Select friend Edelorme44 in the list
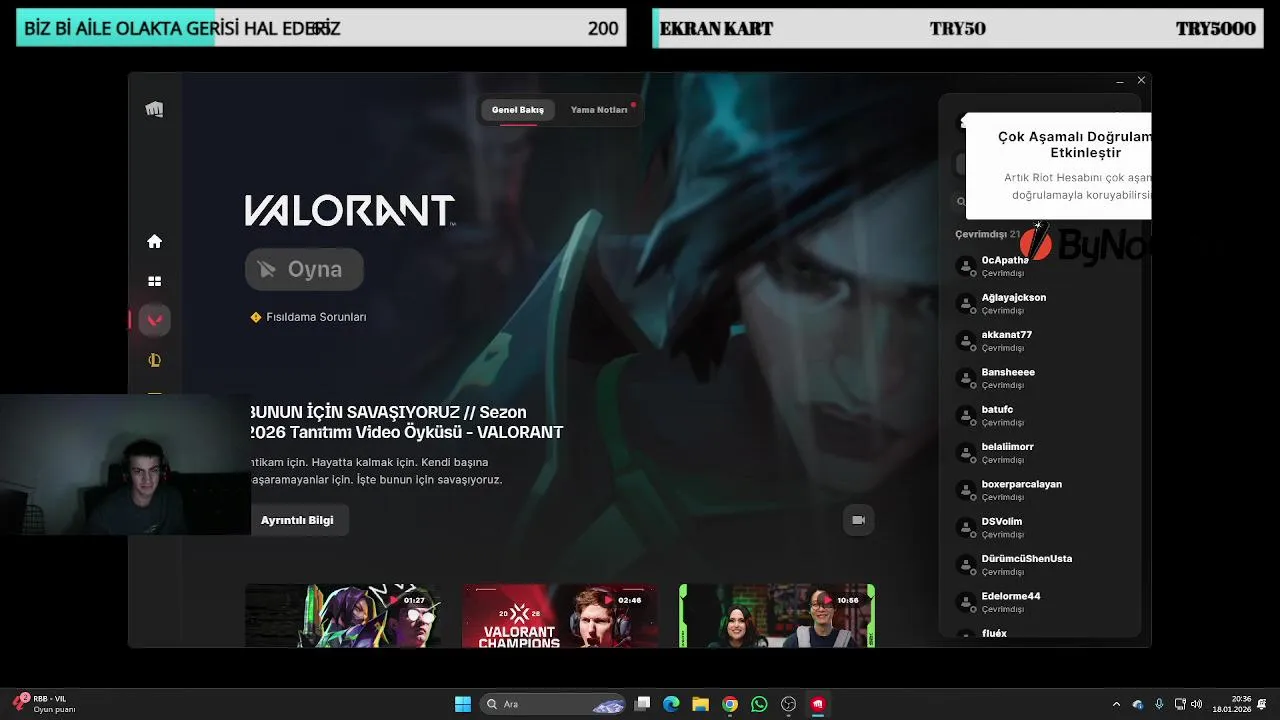 (1040, 602)
